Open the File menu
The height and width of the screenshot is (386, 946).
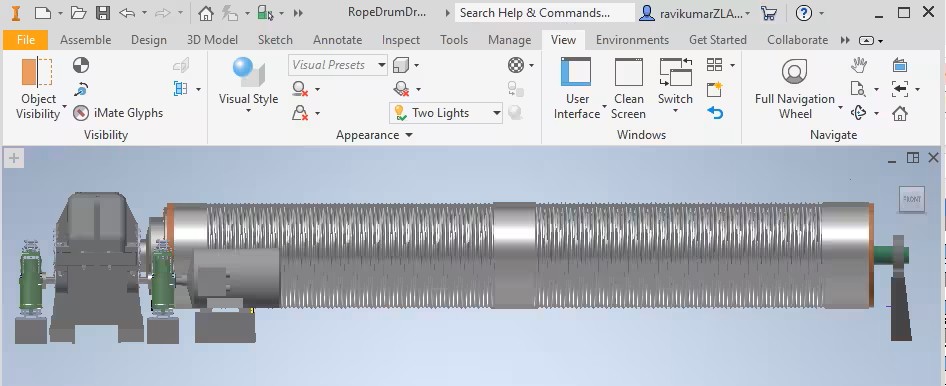click(x=25, y=40)
